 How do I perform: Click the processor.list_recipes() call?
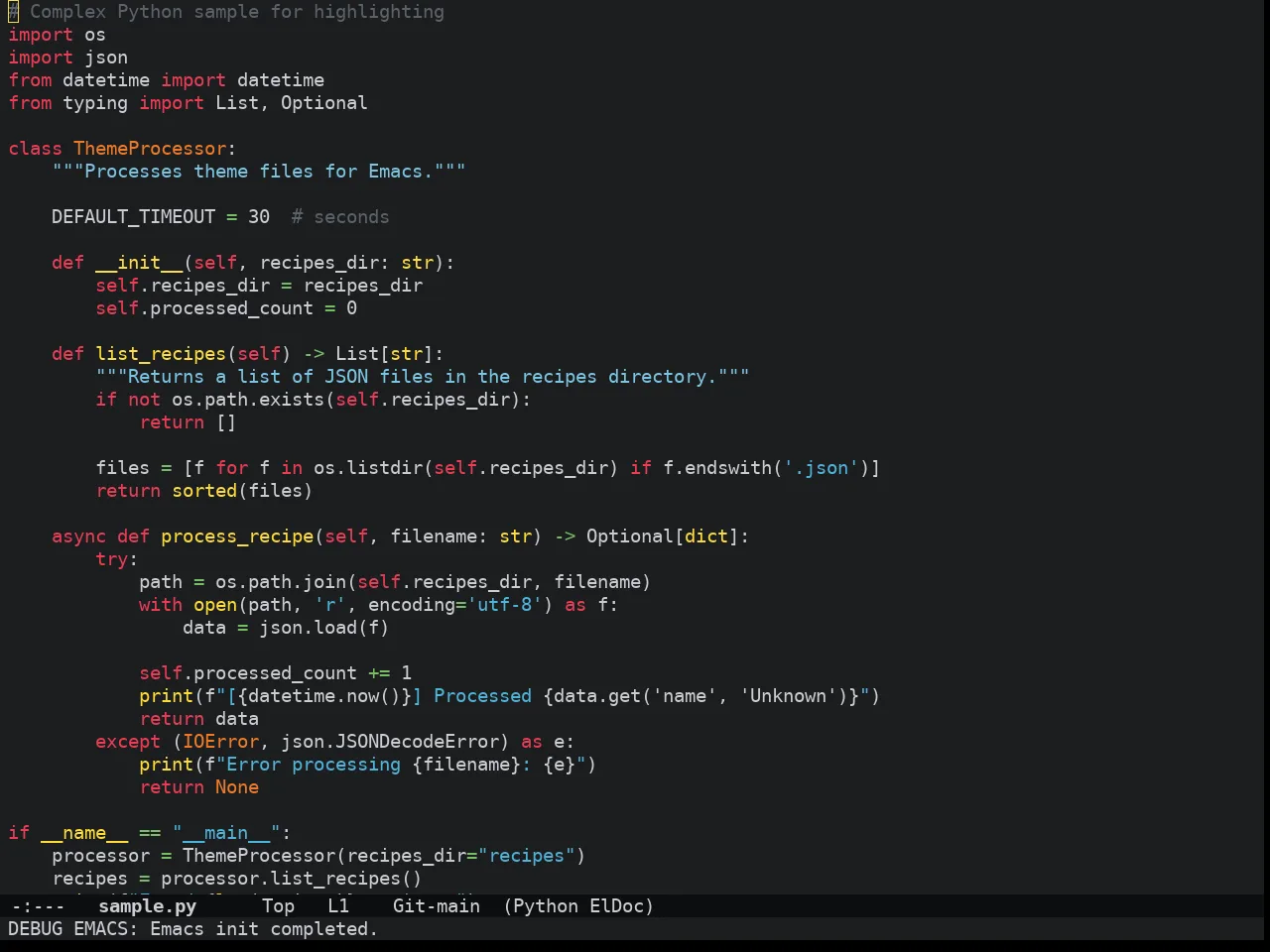point(292,879)
